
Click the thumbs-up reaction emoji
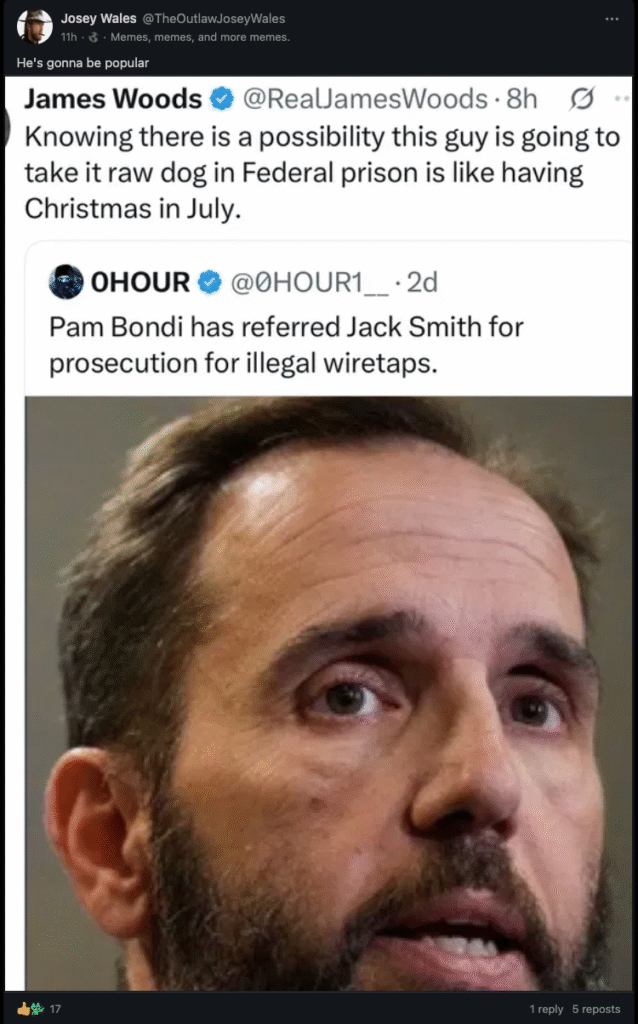click(x=24, y=1009)
